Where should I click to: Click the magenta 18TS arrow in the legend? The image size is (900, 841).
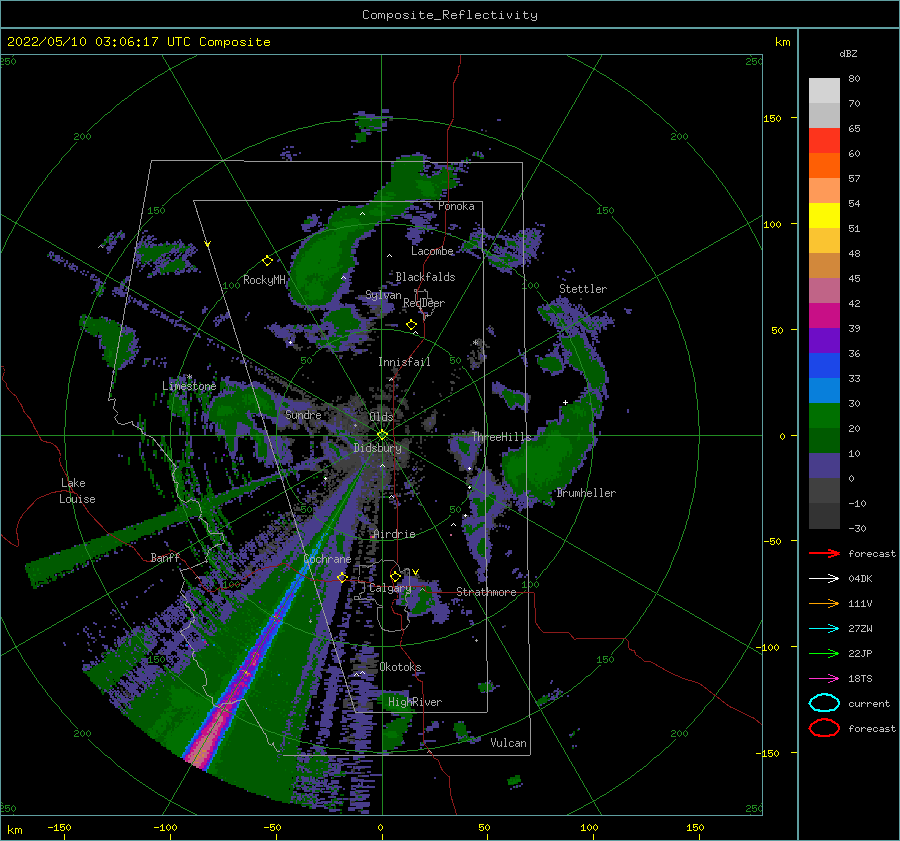click(824, 679)
